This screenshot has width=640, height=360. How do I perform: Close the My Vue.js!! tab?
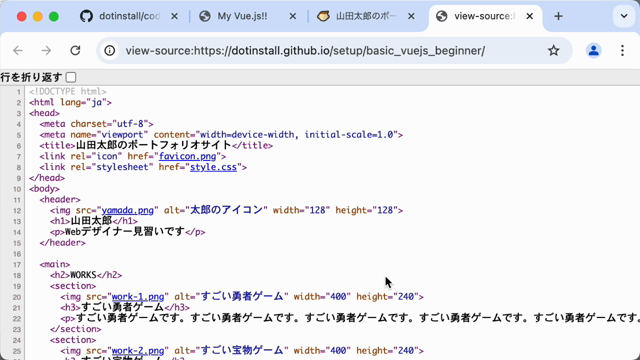293,16
